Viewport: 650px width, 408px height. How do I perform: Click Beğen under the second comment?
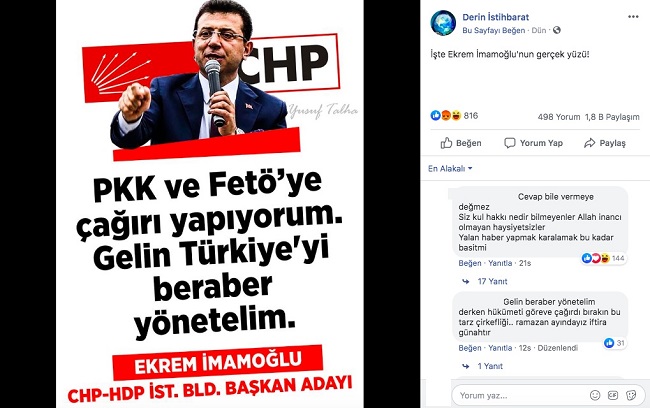[x=470, y=348]
